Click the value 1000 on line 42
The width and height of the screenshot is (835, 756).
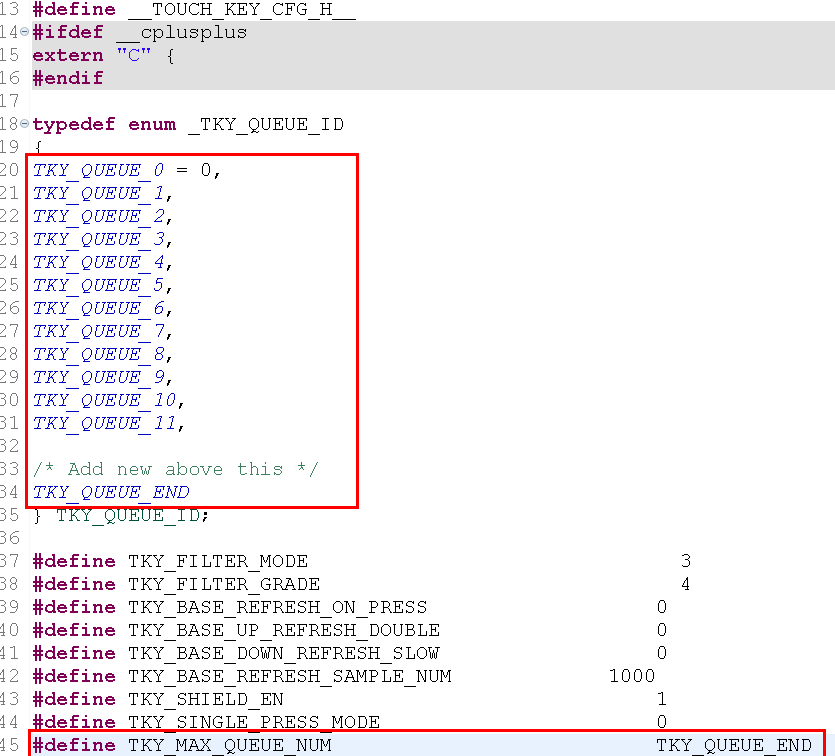point(632,676)
